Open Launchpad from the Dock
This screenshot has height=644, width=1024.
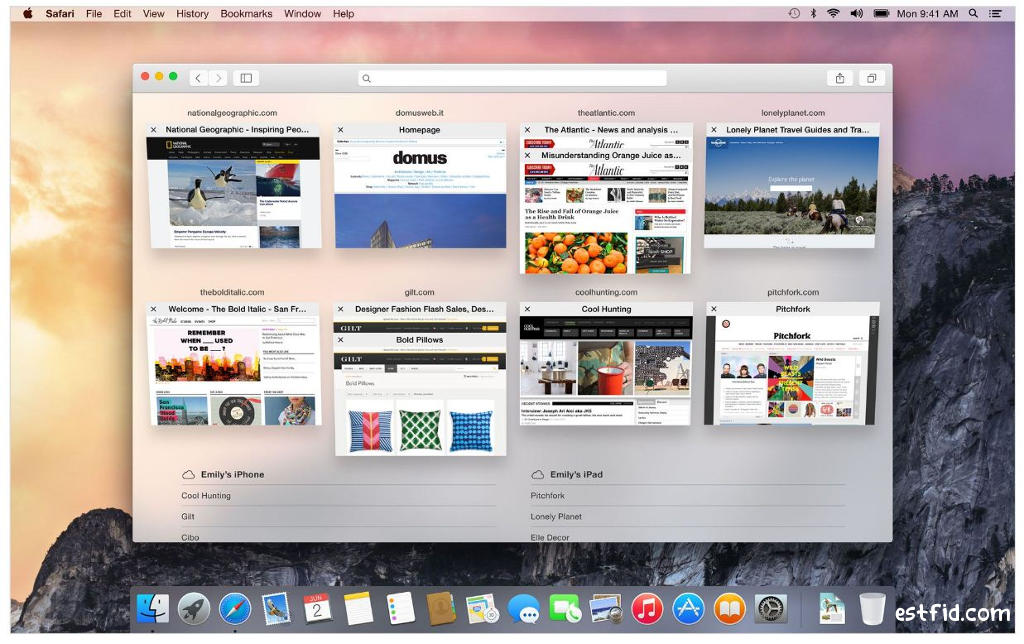[x=194, y=609]
